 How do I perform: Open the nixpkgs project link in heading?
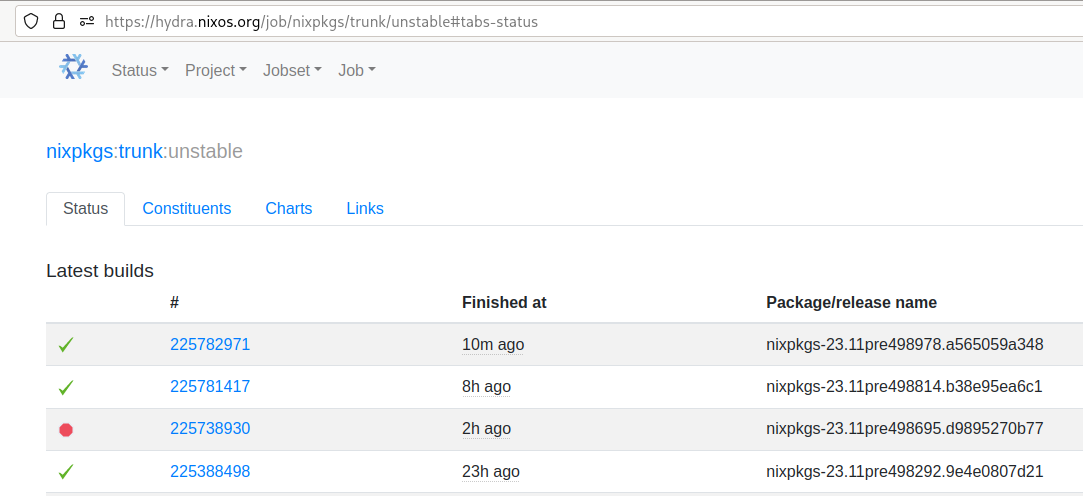click(x=79, y=151)
